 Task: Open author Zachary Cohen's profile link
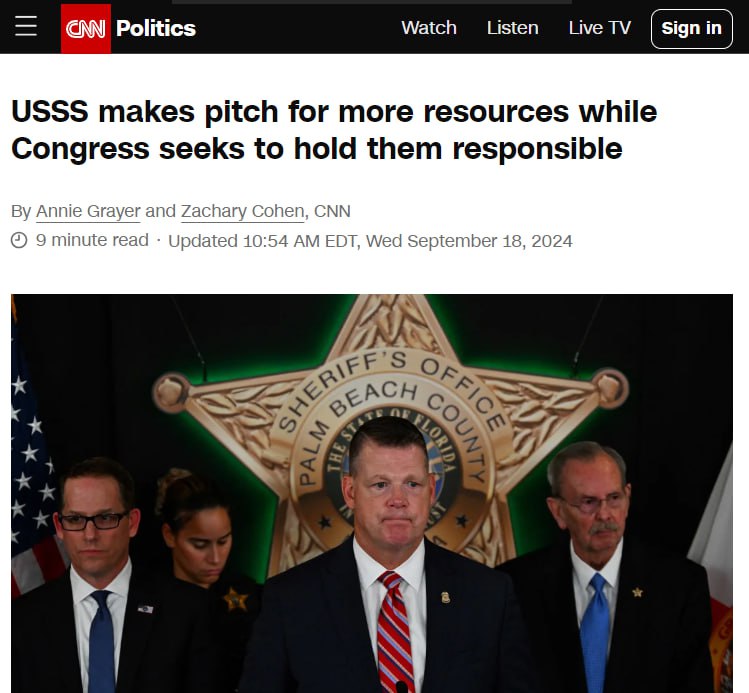pos(243,211)
